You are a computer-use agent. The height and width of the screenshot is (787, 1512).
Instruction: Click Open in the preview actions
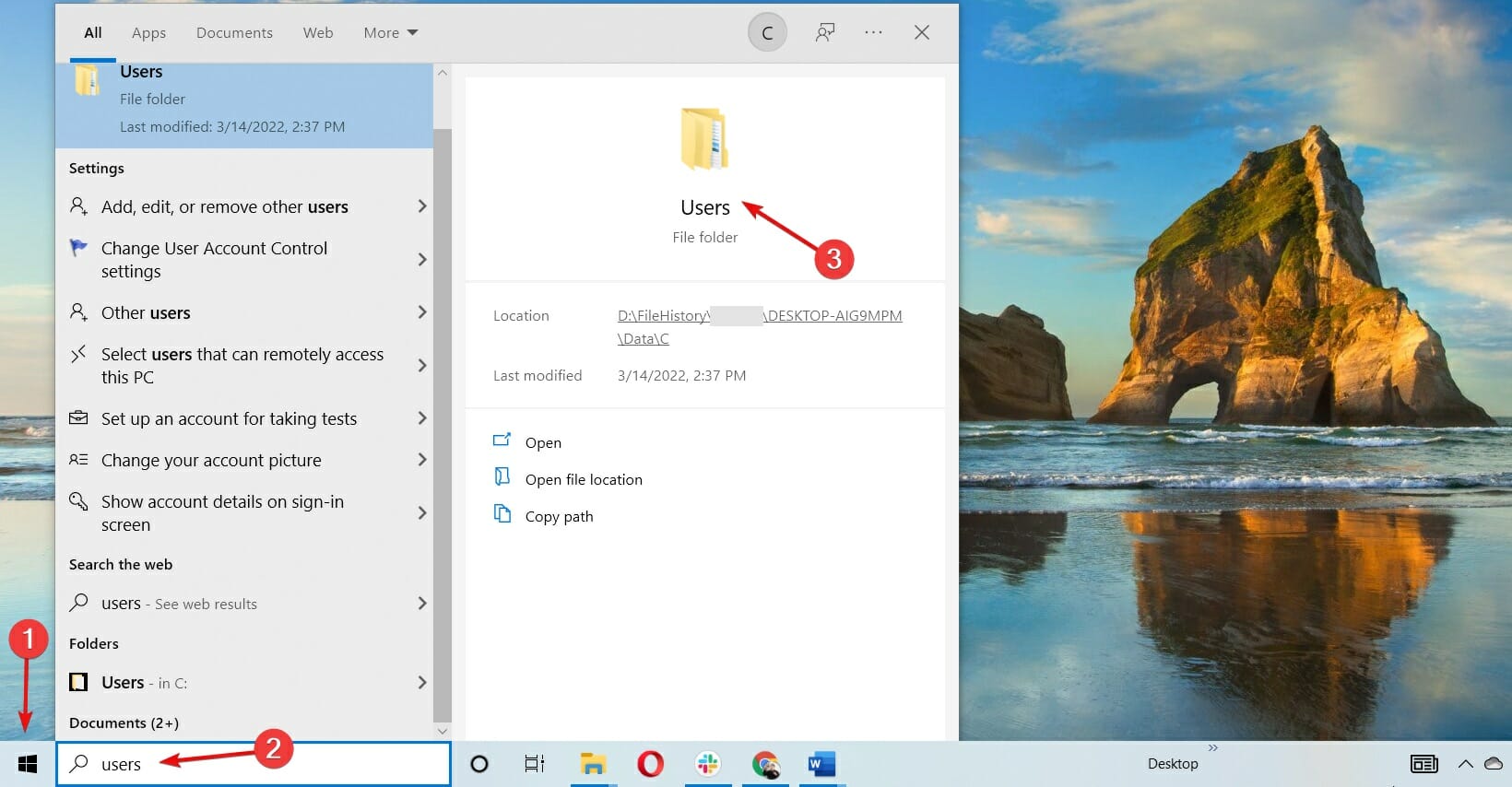[x=543, y=442]
